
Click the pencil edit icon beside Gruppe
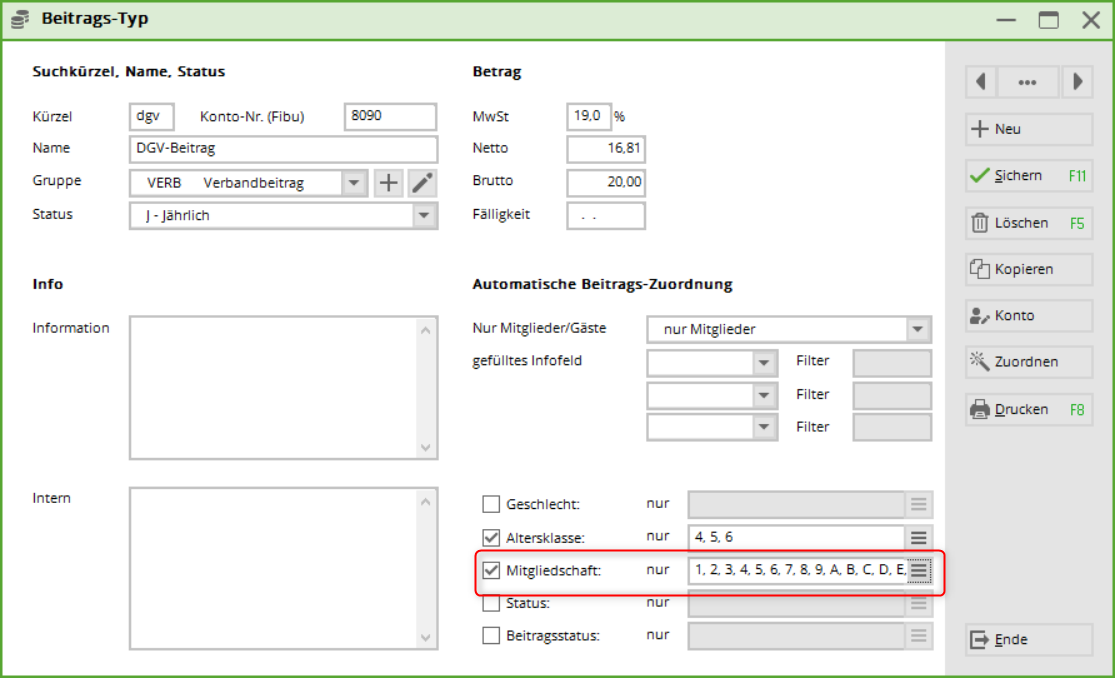coord(423,183)
